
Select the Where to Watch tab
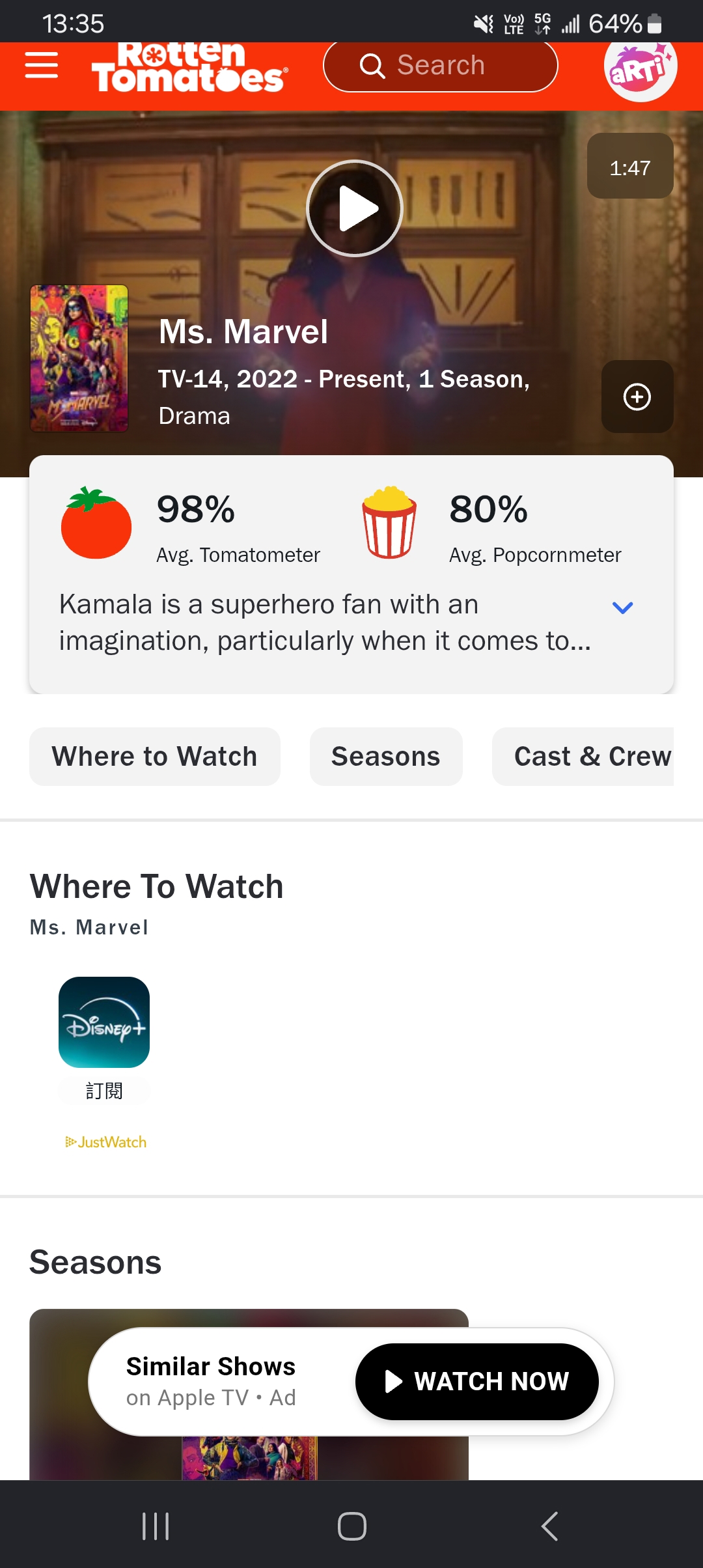coord(155,757)
